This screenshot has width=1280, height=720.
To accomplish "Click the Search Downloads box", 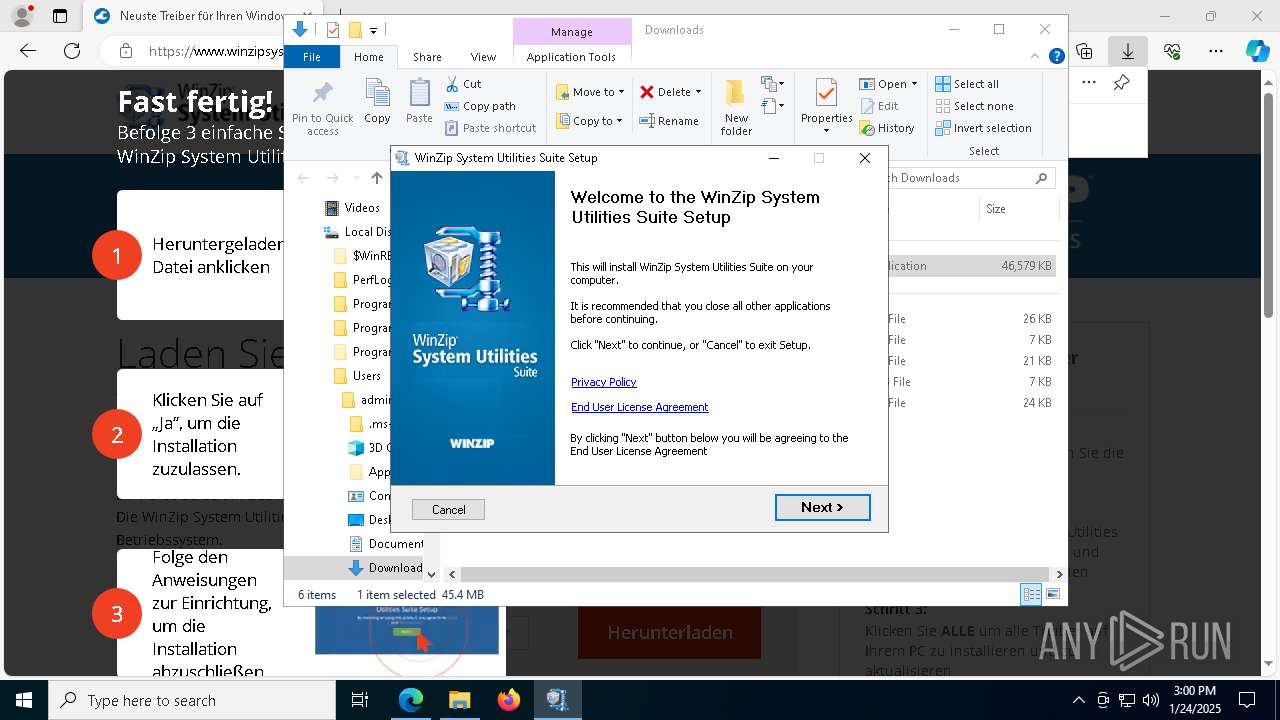I will click(960, 178).
